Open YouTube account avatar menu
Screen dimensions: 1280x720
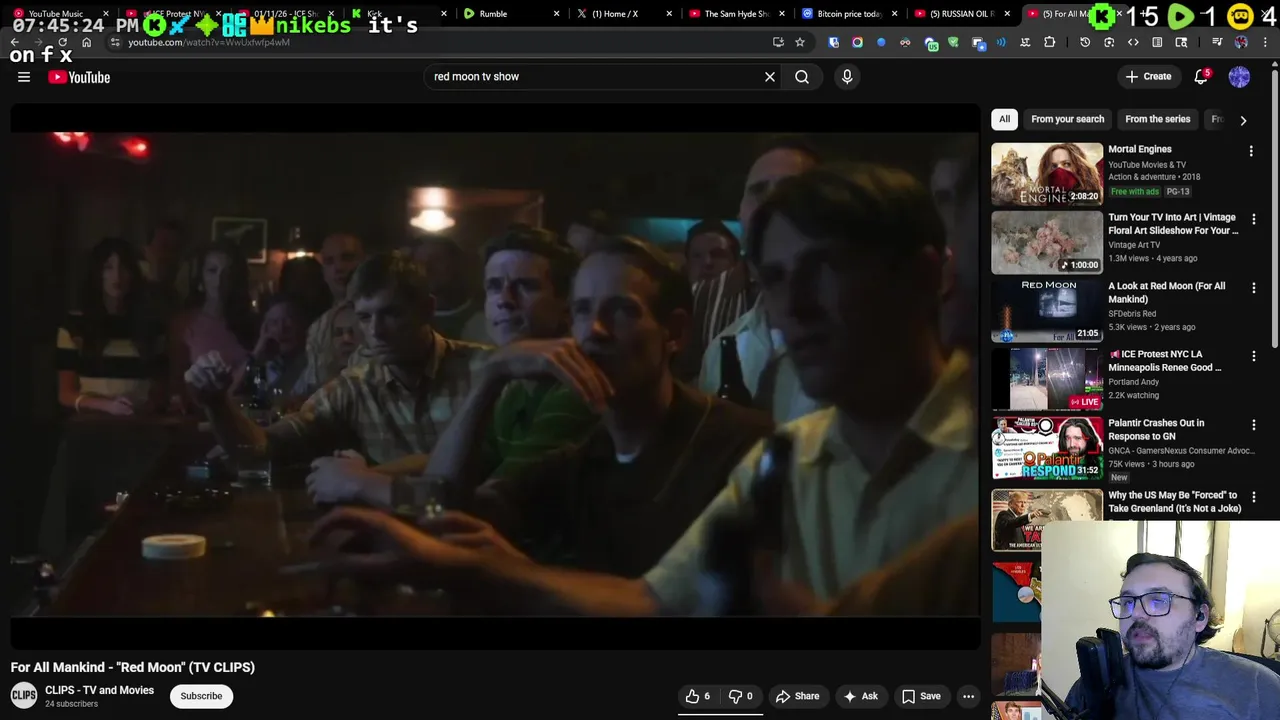pyautogui.click(x=1239, y=76)
